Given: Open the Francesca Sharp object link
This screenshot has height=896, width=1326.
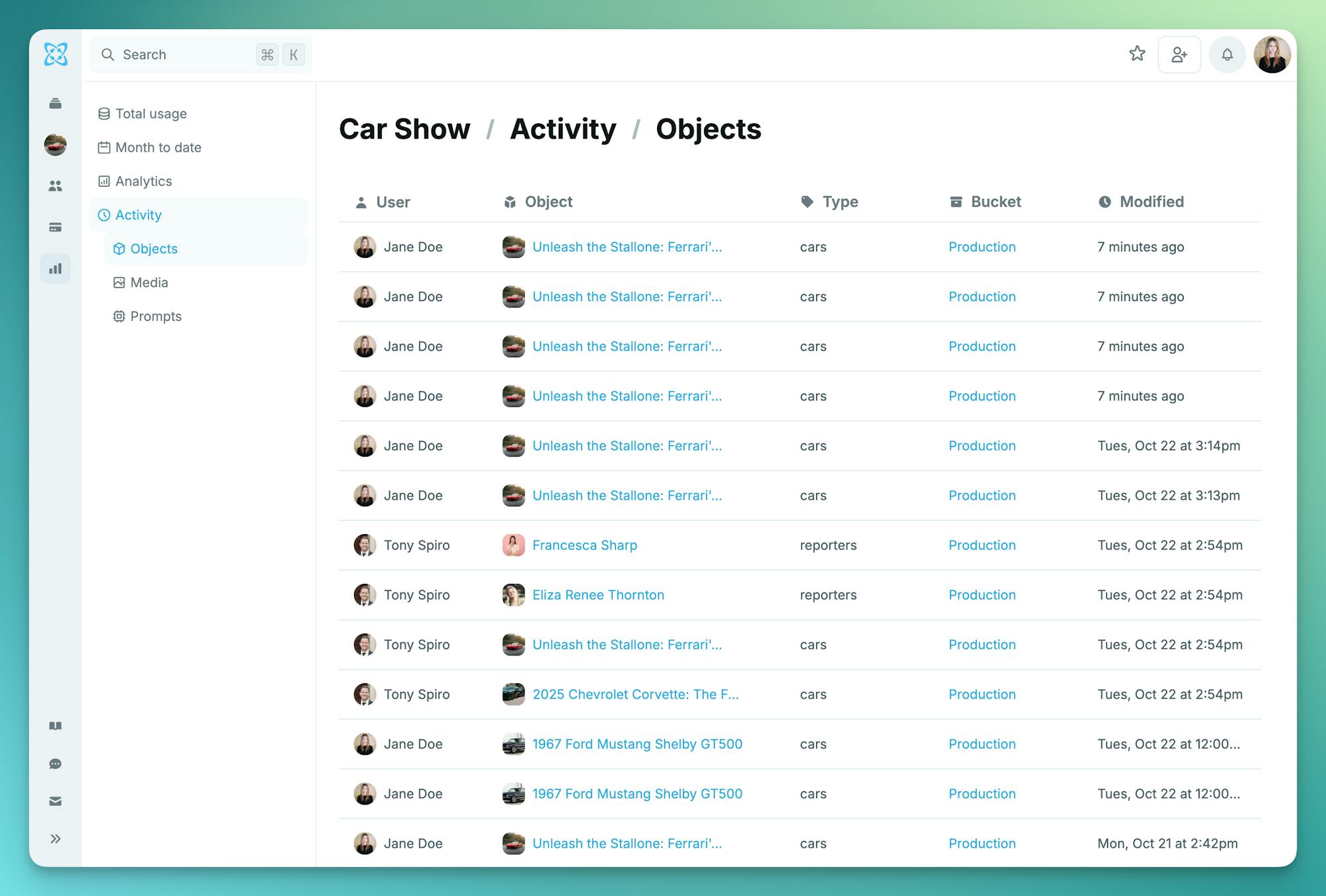Looking at the screenshot, I should [x=584, y=545].
